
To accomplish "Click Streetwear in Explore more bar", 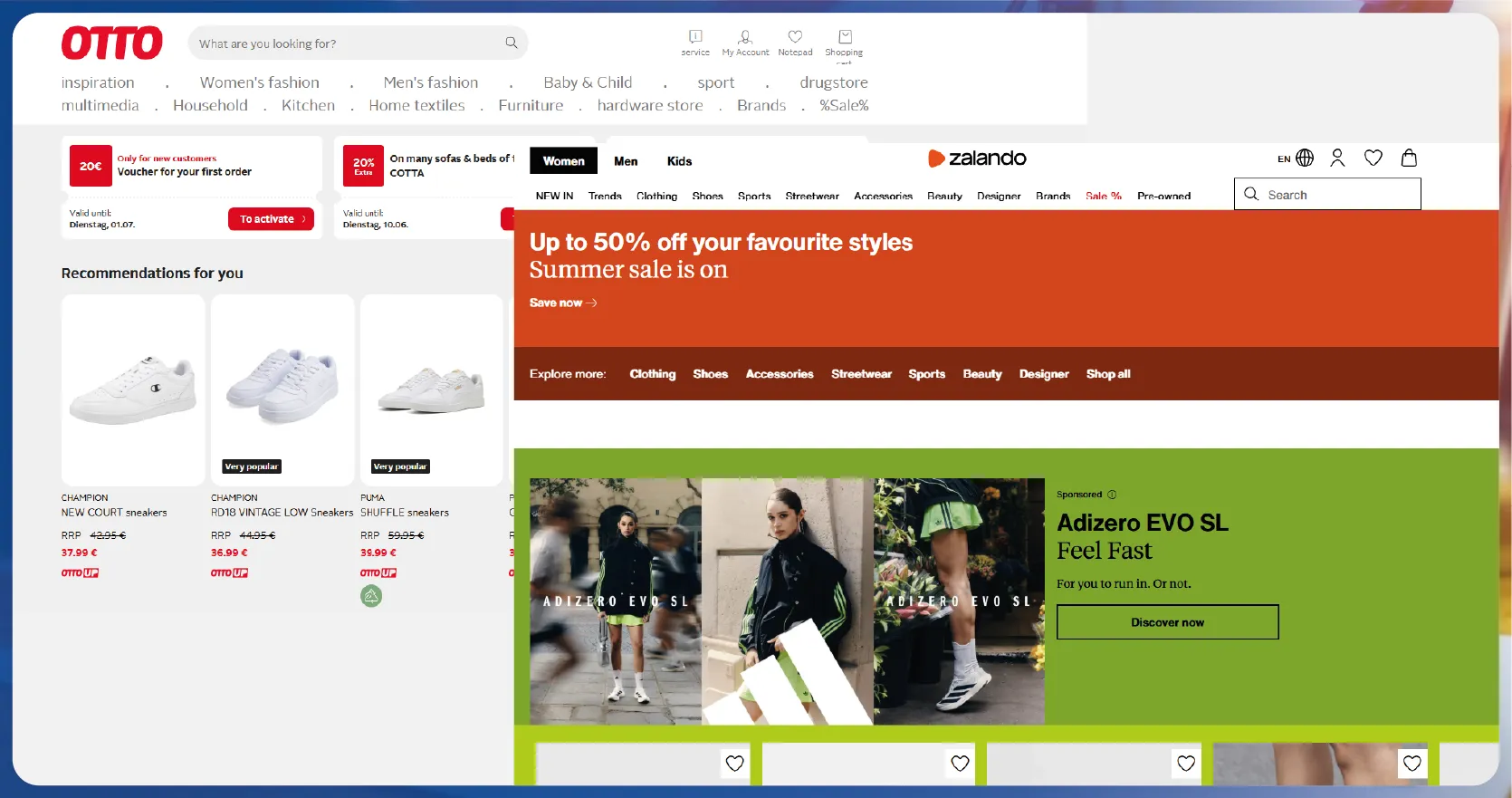I will coord(861,374).
